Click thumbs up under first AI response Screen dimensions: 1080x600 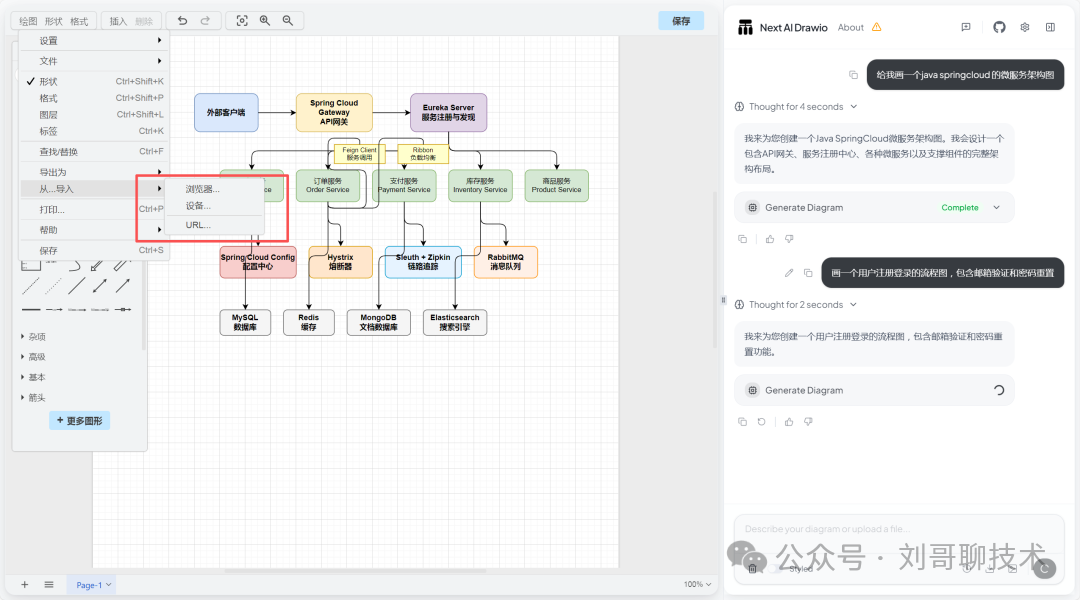[x=770, y=239]
